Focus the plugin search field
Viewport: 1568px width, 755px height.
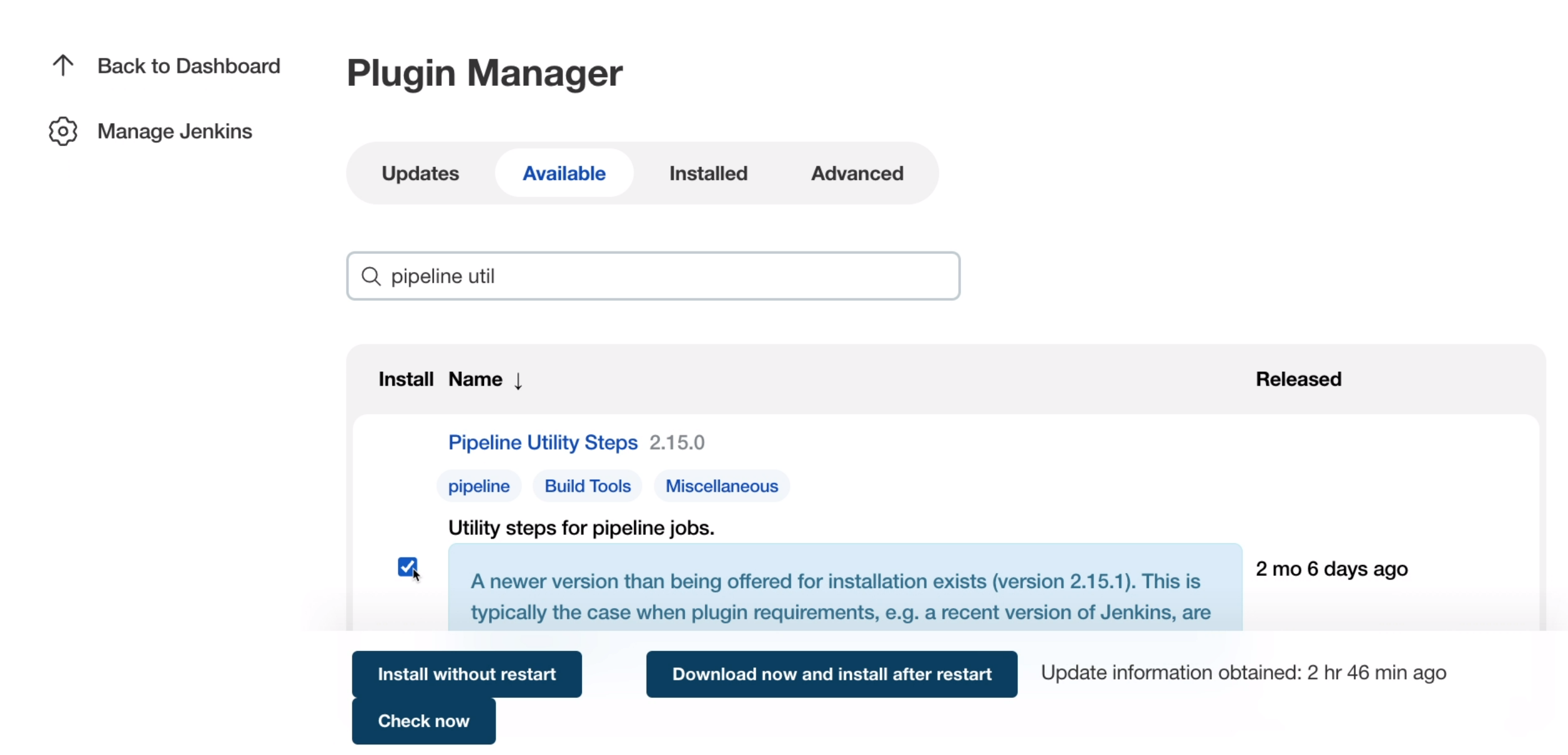[653, 276]
